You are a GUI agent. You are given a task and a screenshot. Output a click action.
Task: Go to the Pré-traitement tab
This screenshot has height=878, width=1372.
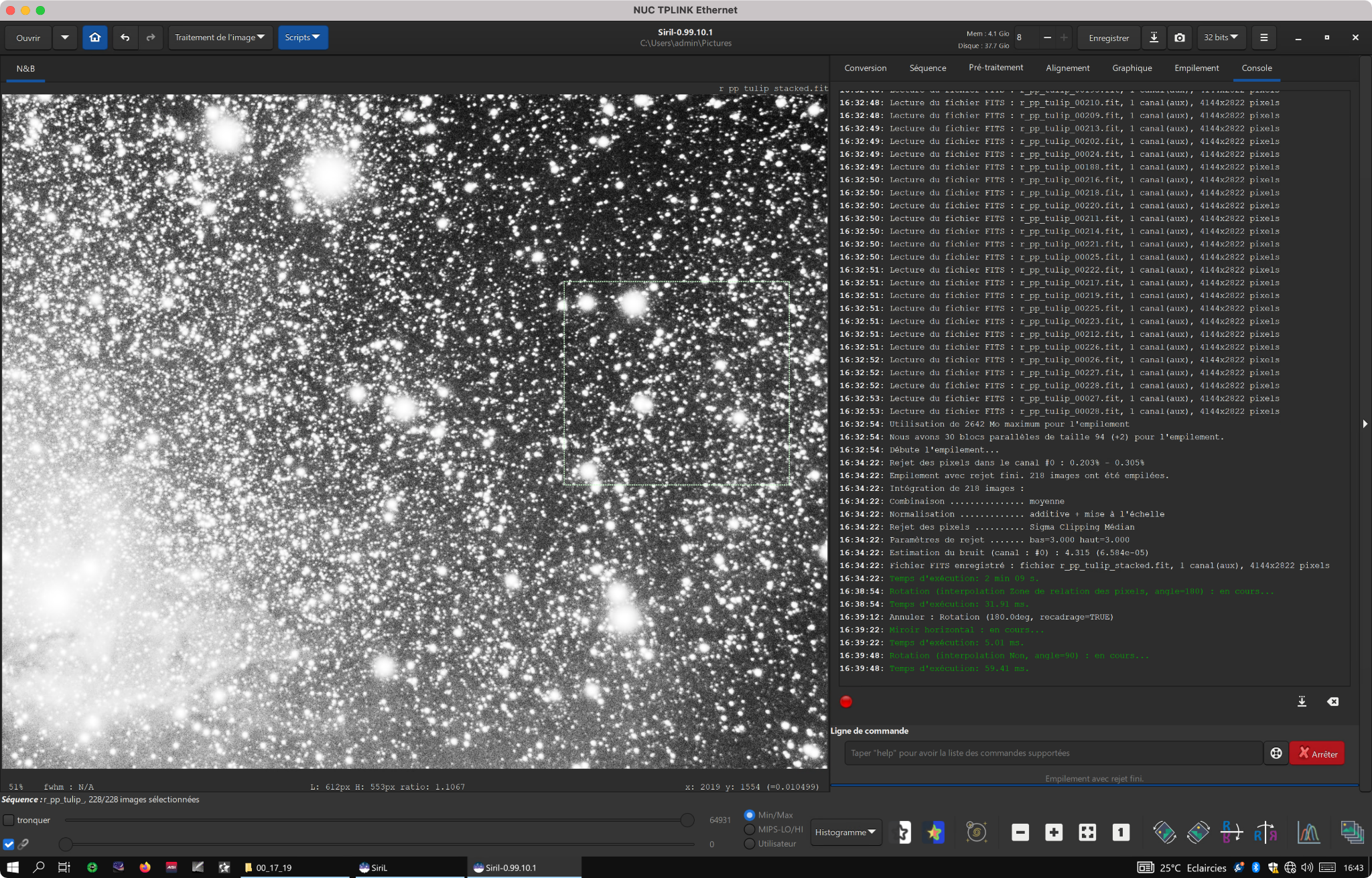996,68
